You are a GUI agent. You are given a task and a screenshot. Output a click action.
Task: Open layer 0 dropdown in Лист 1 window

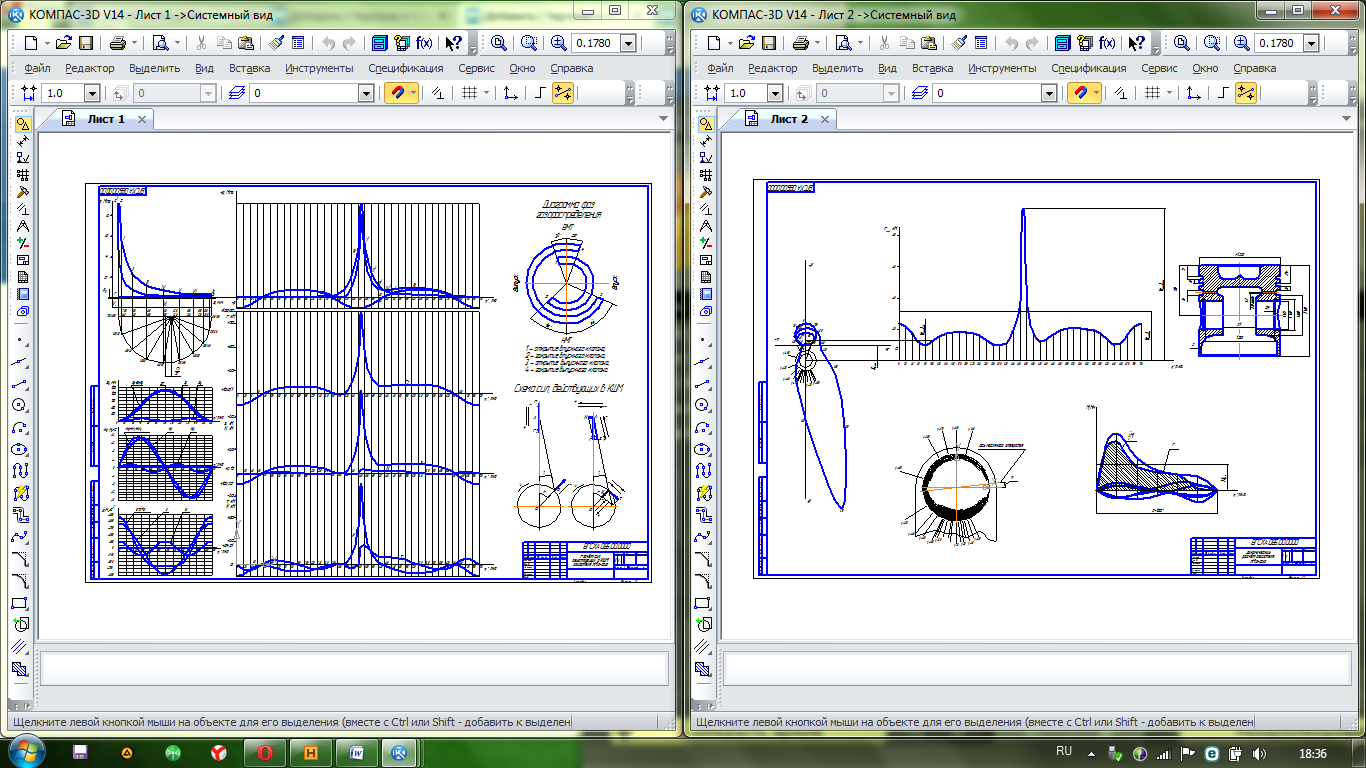(366, 92)
